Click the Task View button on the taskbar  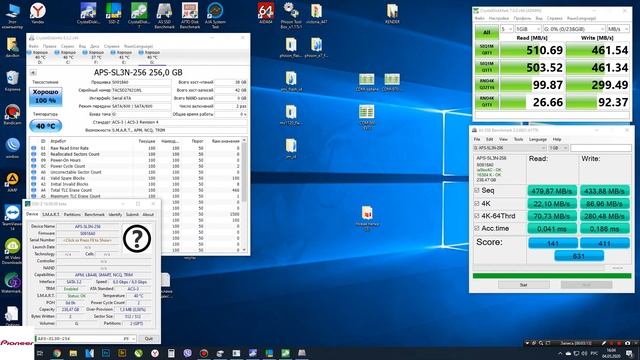(x=40, y=353)
